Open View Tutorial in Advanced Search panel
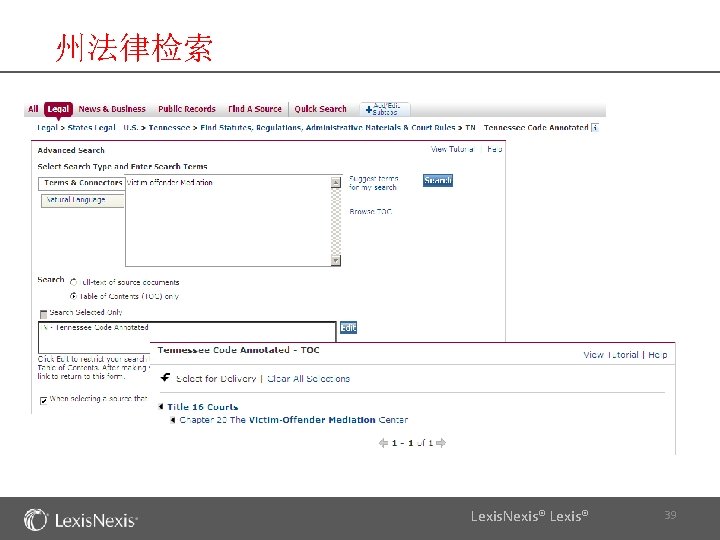This screenshot has height=540, width=720. click(x=452, y=149)
